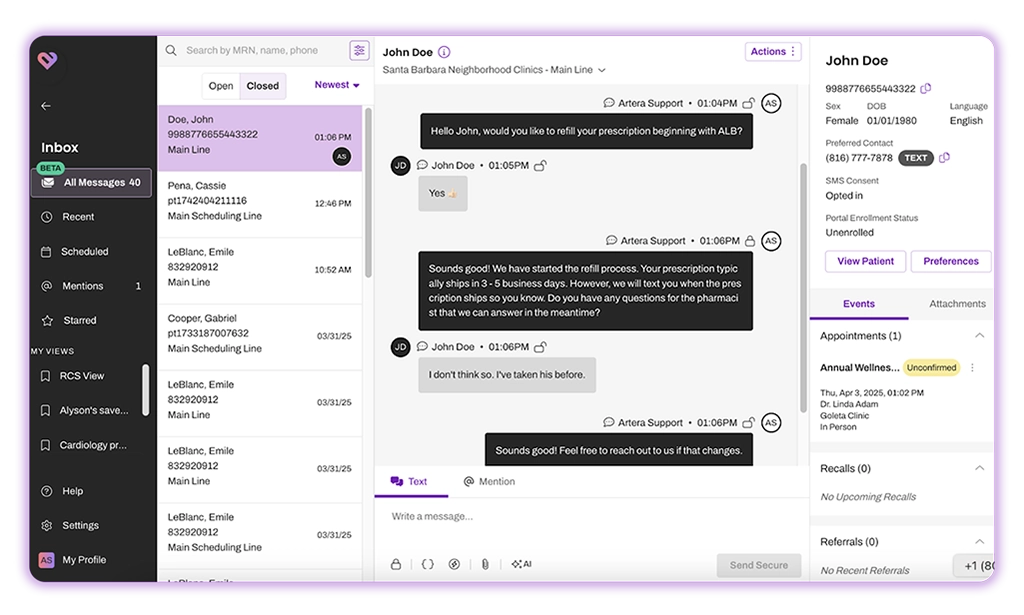This screenshot has width=1024, height=615.
Task: Collapse the Appointments section
Action: (979, 336)
